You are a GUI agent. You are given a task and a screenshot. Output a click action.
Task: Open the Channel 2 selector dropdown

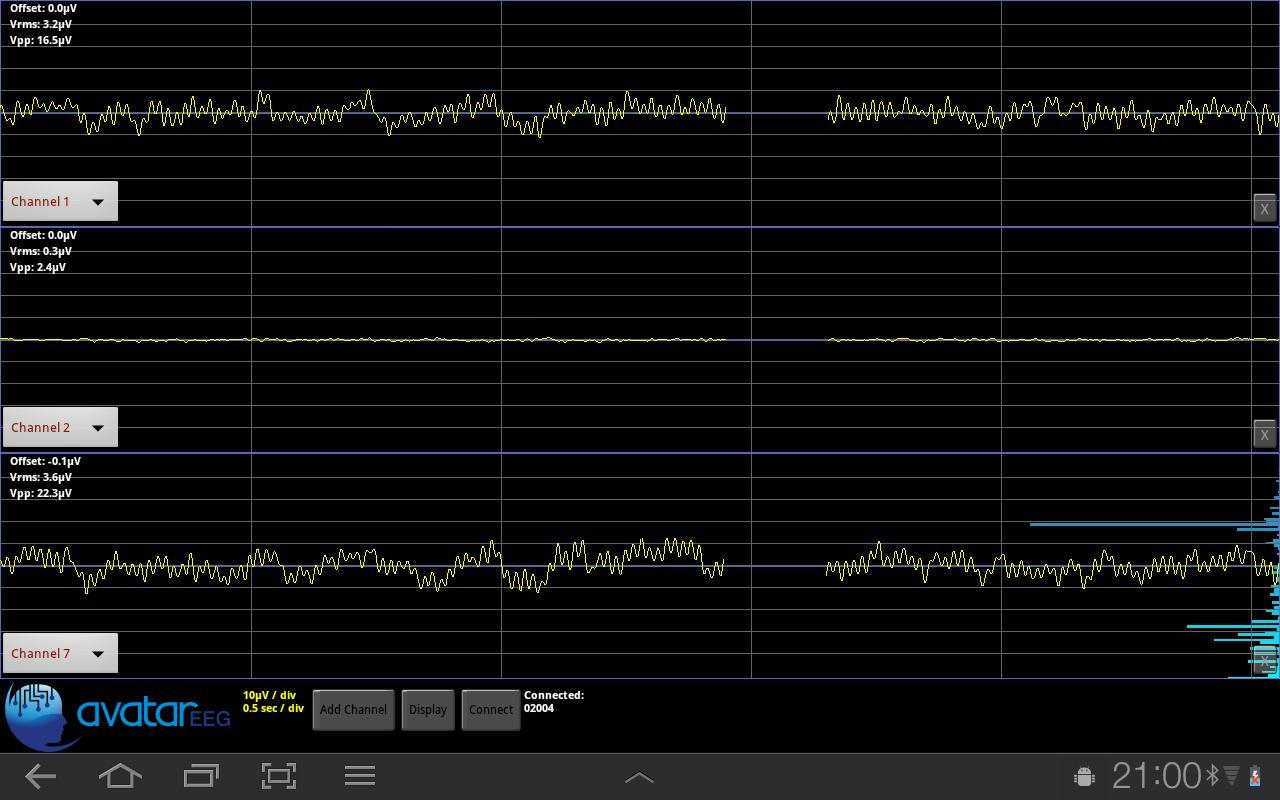click(59, 427)
